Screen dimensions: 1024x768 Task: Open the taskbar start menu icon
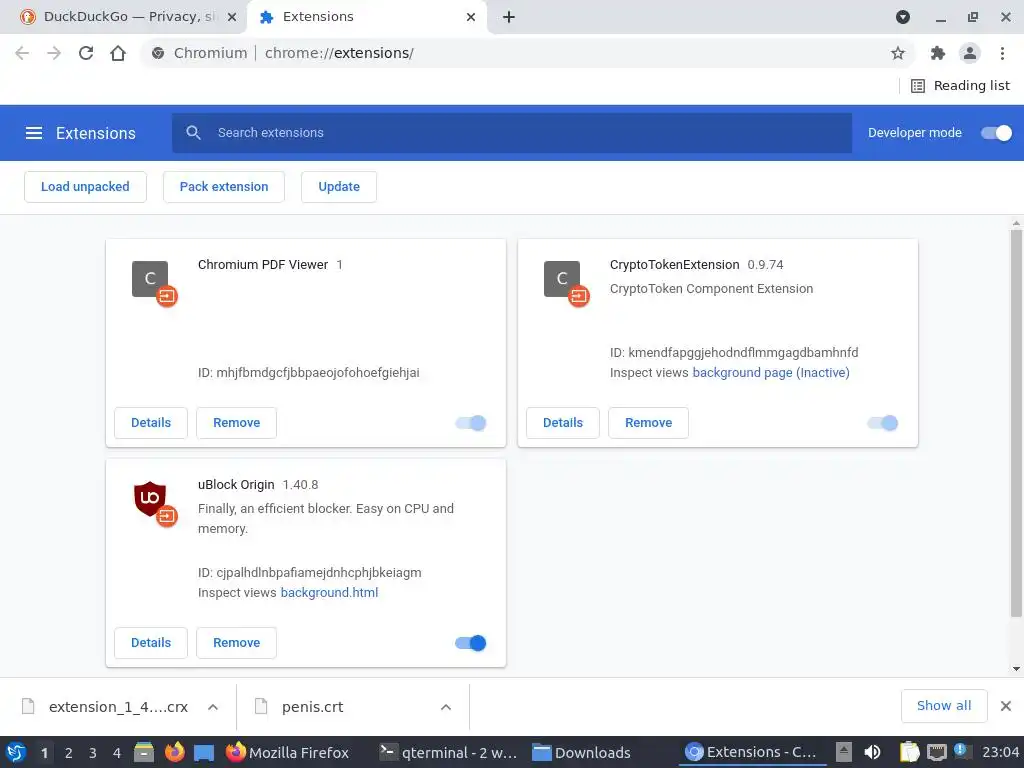16,752
